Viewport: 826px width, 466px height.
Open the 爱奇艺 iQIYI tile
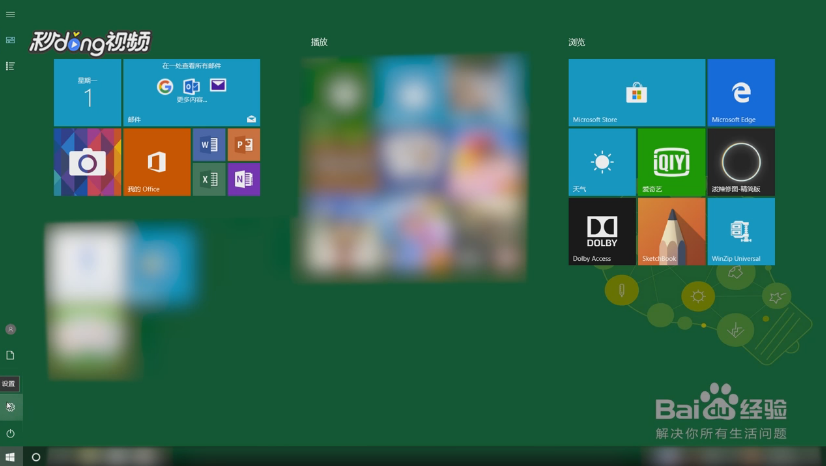pyautogui.click(x=672, y=162)
